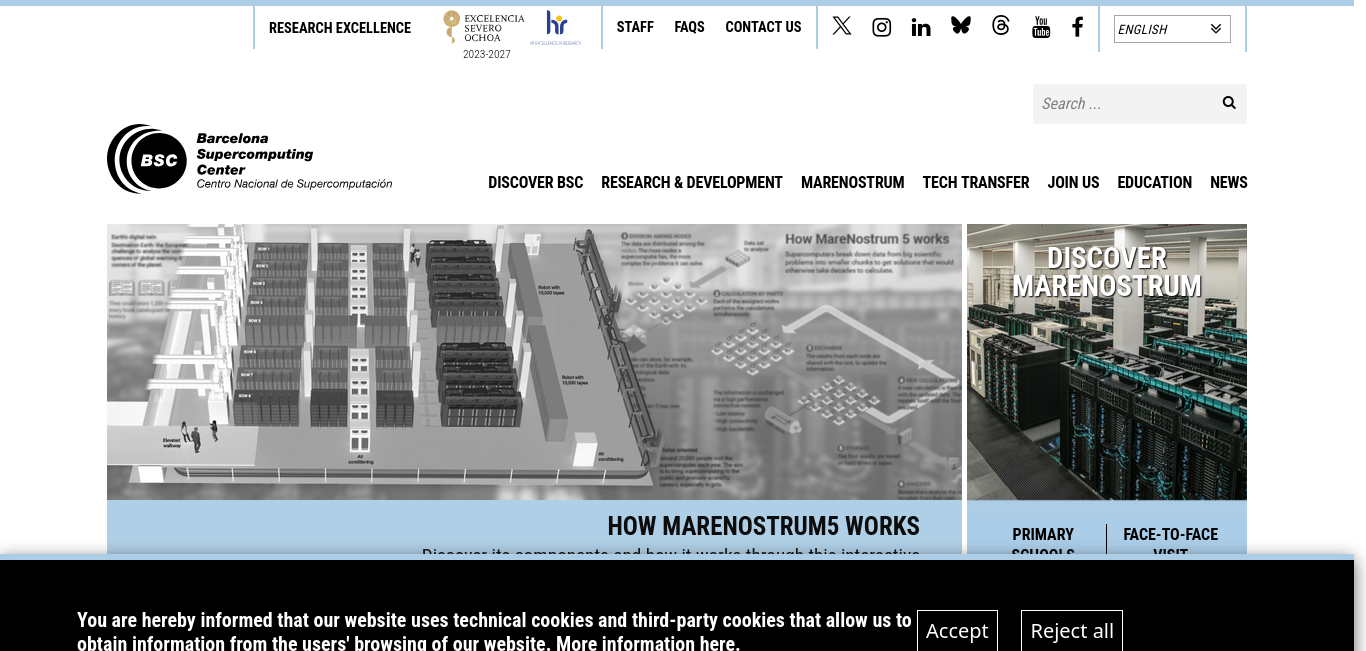Visit the LinkedIn icon link
Screen dimensions: 1366x651
tap(921, 27)
